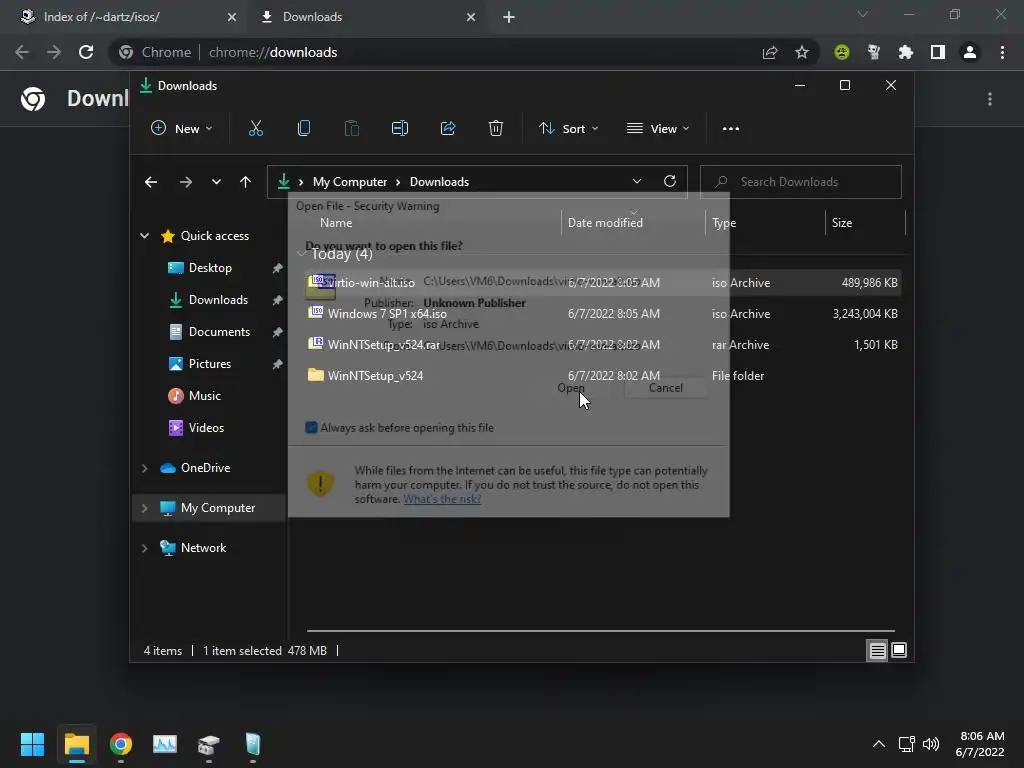Click the Search Downloads field
The image size is (1024, 768).
801,182
